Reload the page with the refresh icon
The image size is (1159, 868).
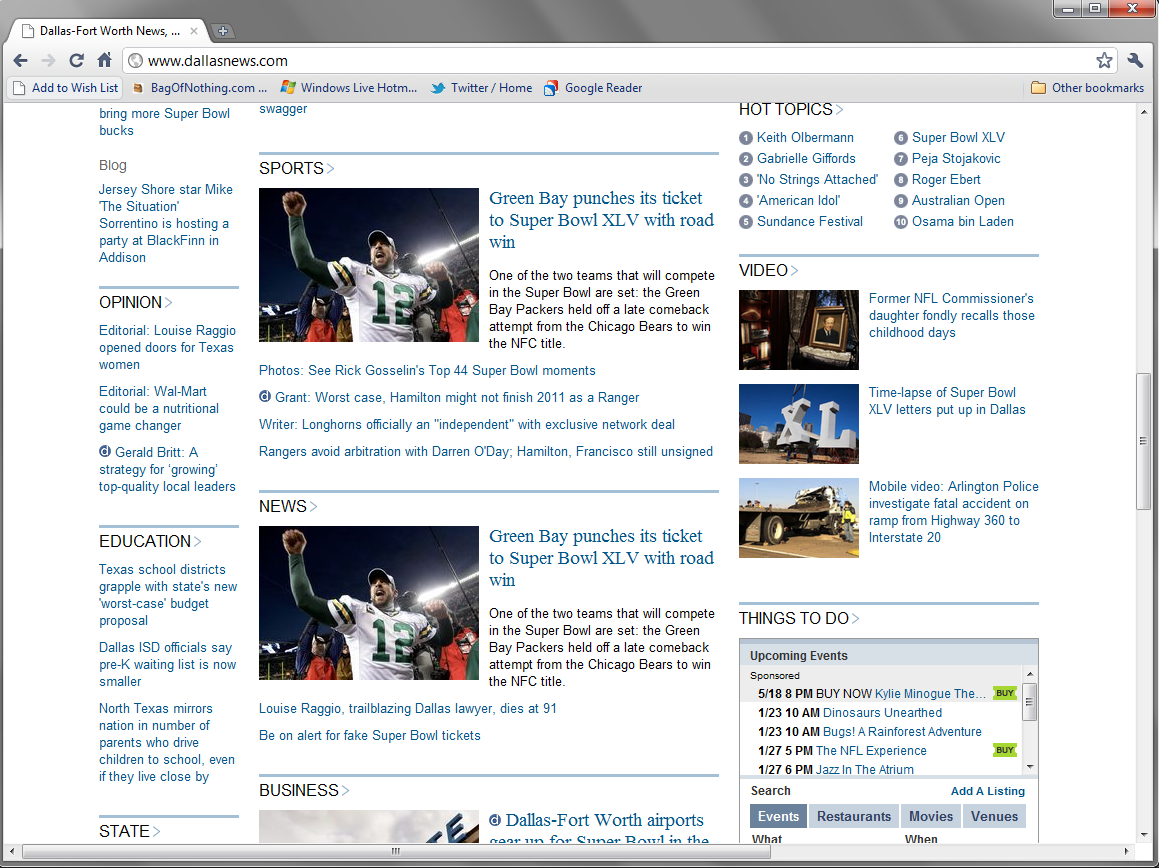77,61
